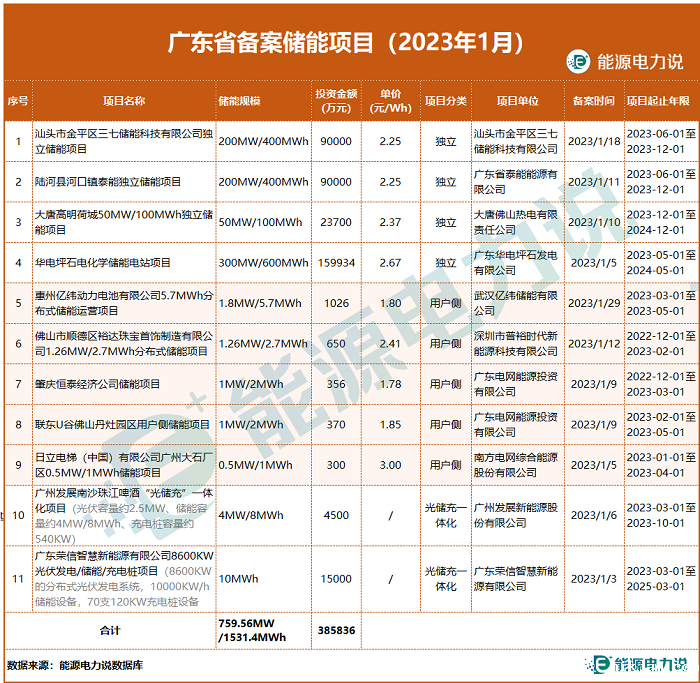Select the 单价(元/Wh) column header
The height and width of the screenshot is (683, 700).
click(x=390, y=102)
